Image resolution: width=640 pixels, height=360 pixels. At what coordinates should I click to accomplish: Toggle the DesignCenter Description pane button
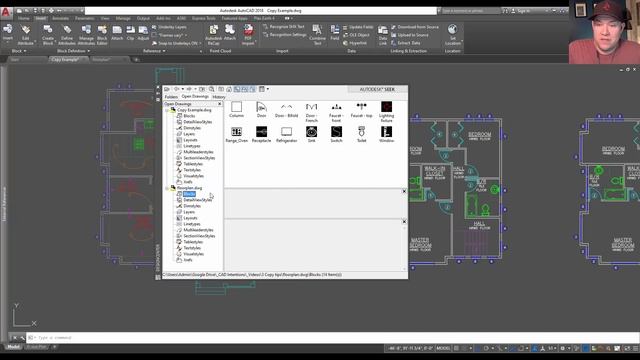pos(252,89)
